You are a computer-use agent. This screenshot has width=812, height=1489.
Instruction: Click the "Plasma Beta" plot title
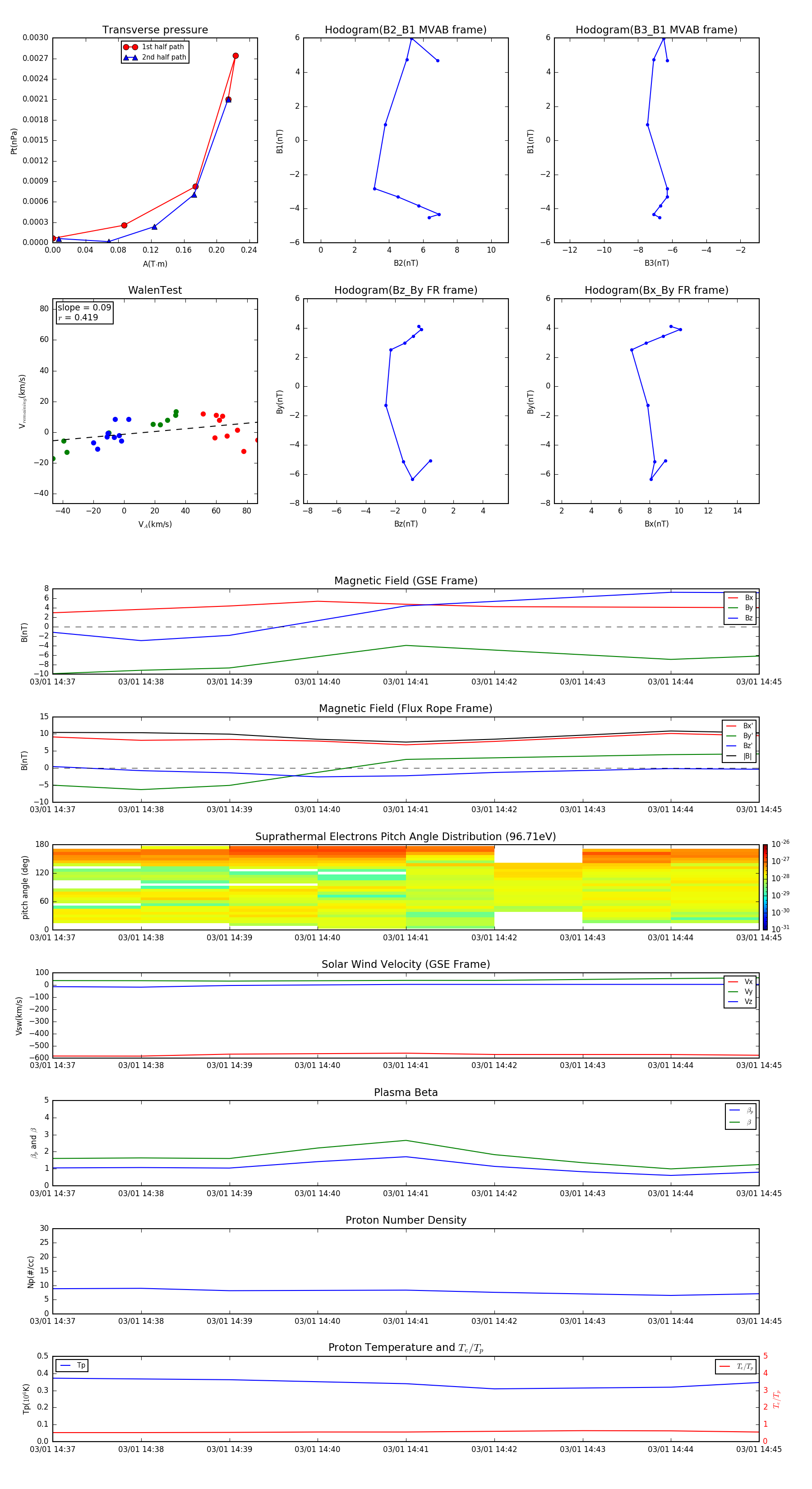406,1093
